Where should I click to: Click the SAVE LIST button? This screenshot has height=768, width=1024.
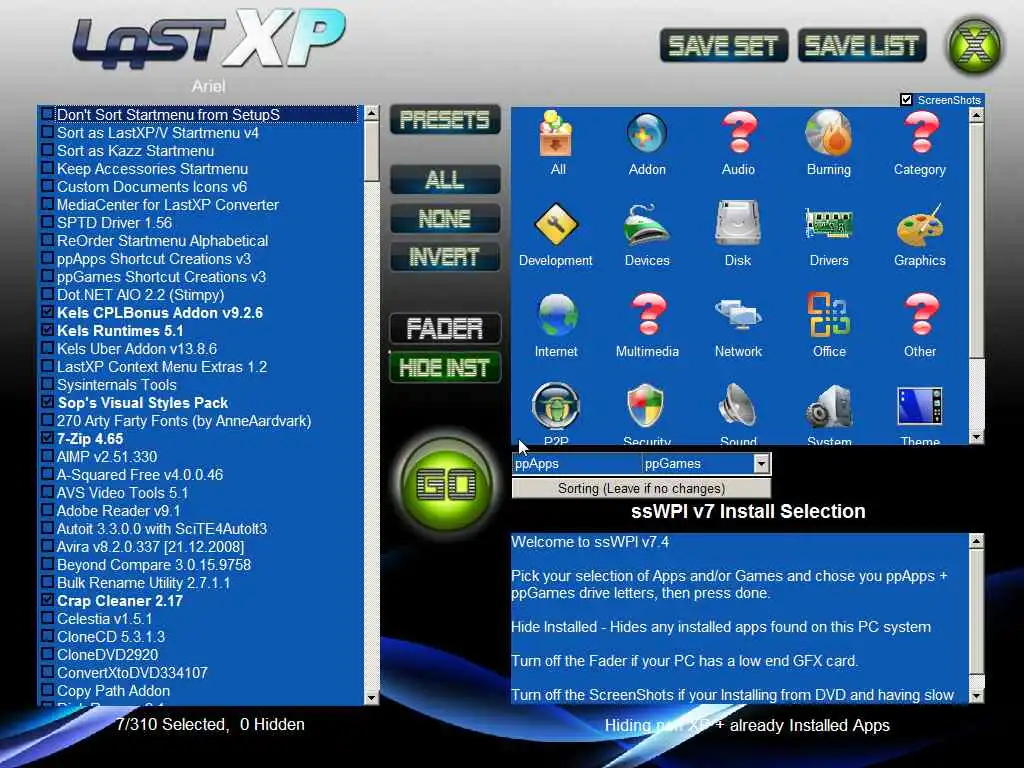[862, 45]
